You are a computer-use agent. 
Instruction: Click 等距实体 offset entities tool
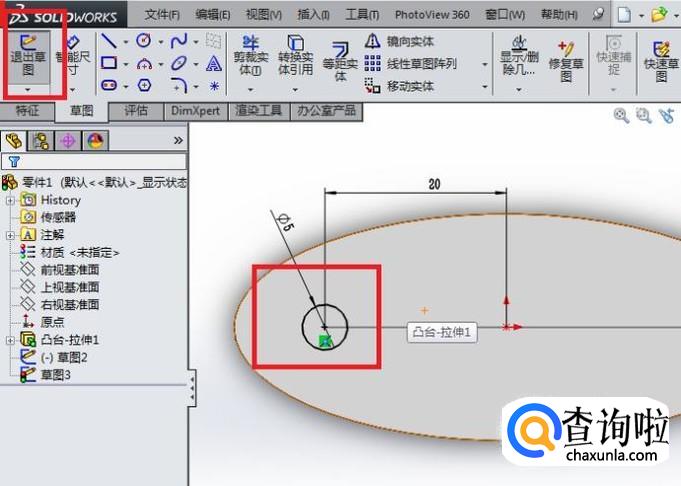340,61
